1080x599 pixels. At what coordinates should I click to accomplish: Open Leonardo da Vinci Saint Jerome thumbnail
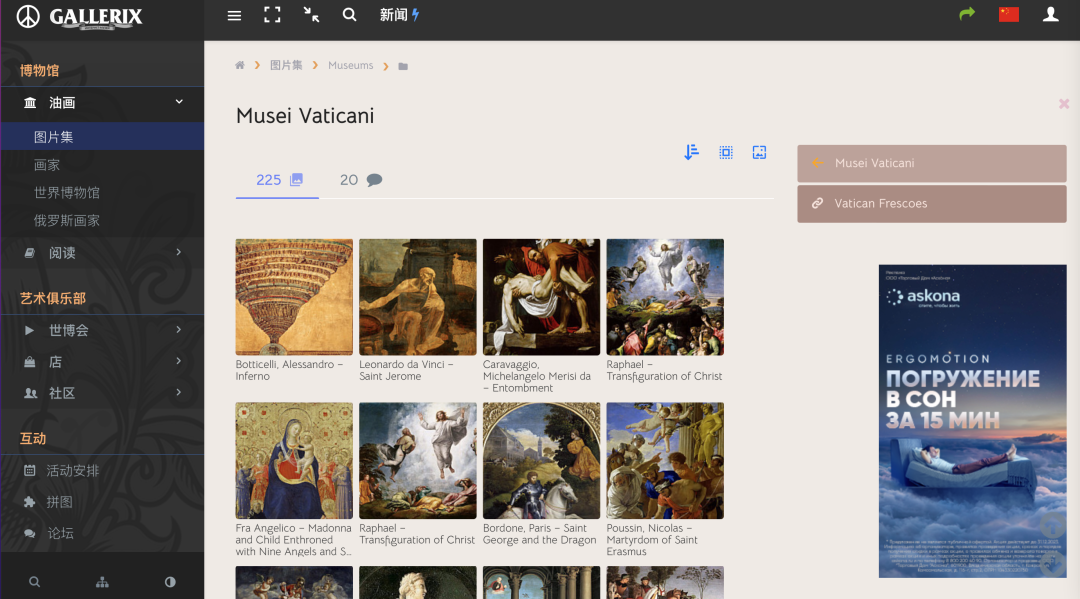point(417,297)
